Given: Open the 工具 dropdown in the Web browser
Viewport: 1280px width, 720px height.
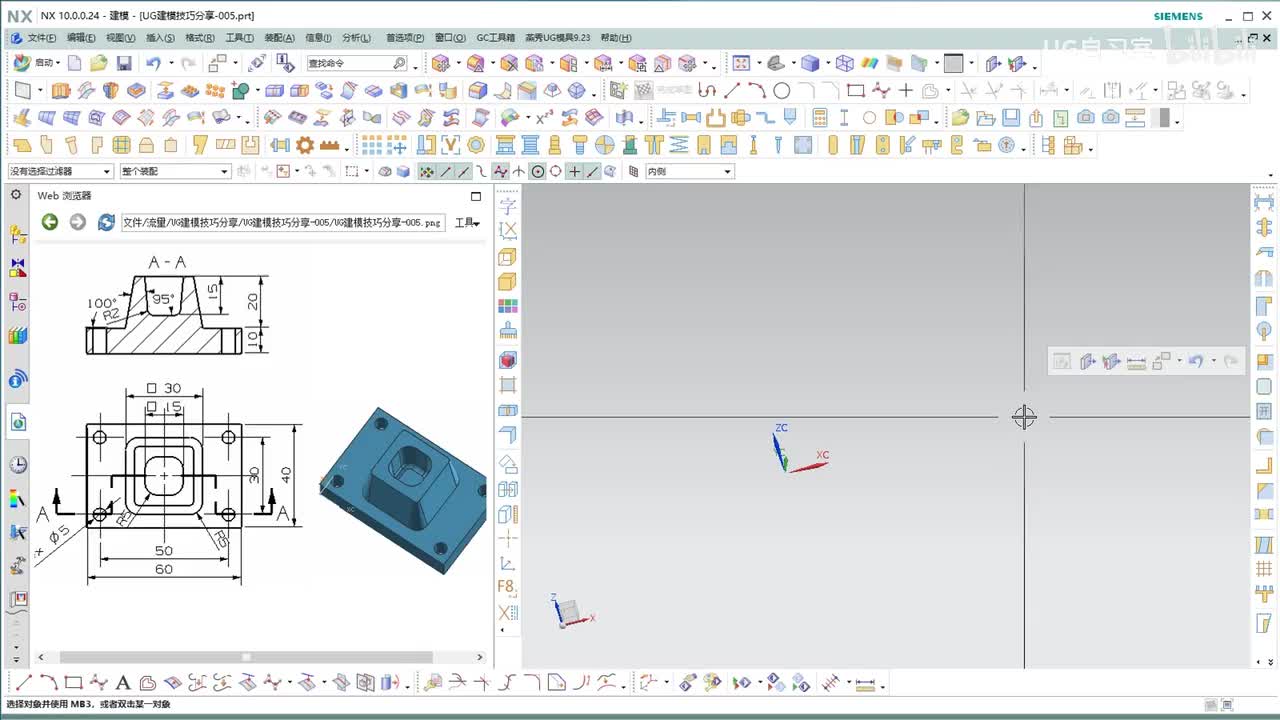Looking at the screenshot, I should click(x=467, y=223).
